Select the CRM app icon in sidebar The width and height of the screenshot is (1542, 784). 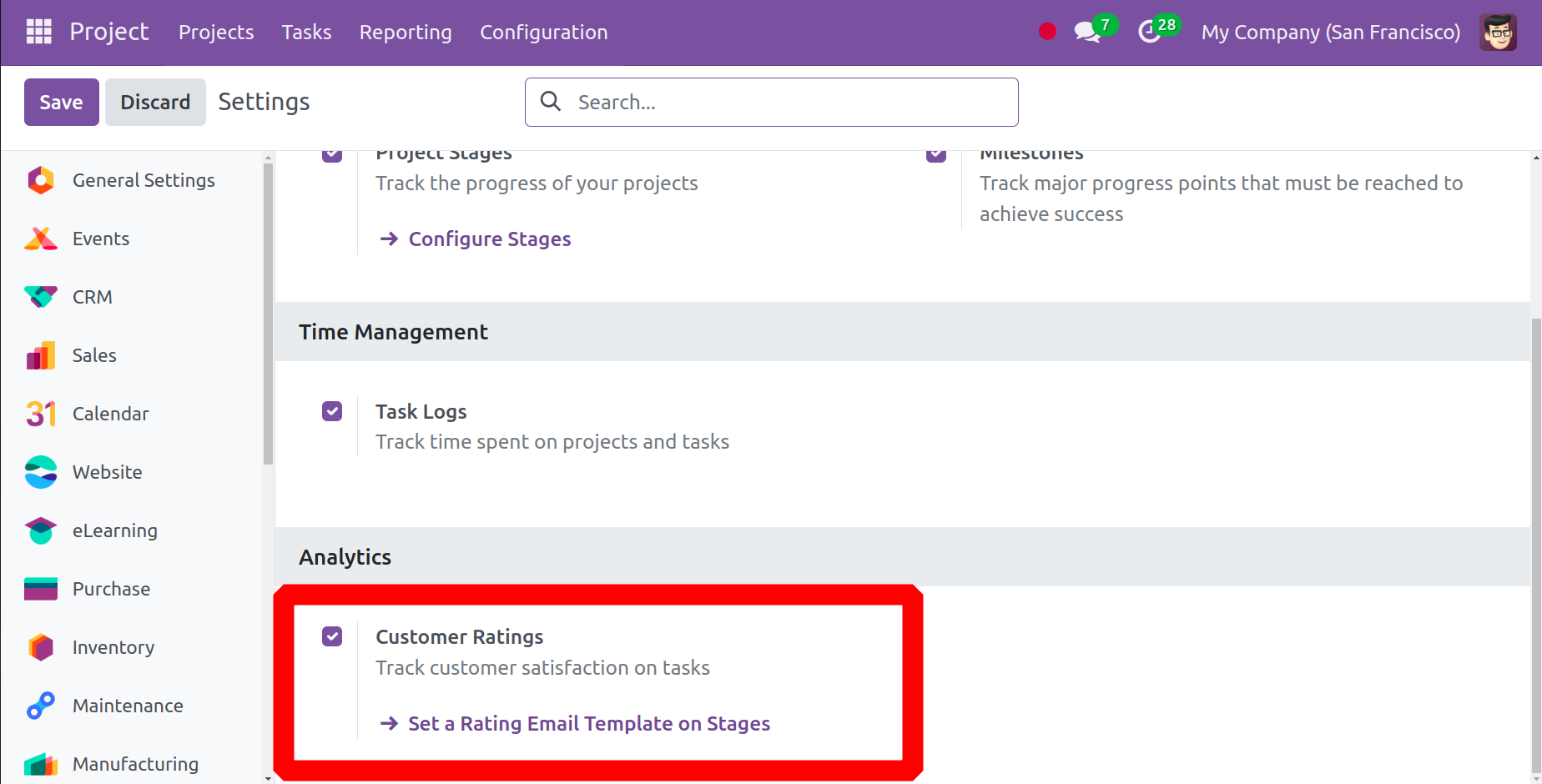click(41, 297)
